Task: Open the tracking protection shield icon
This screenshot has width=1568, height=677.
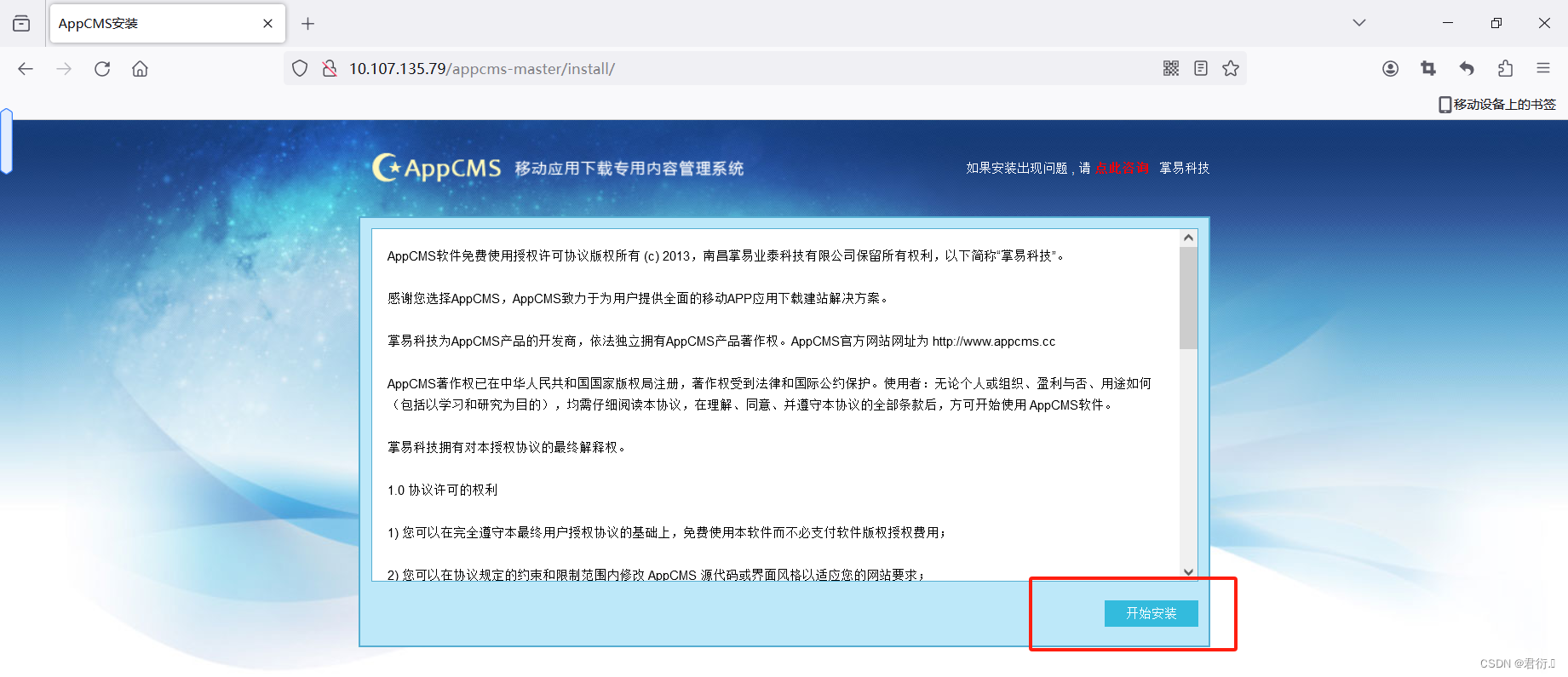Action: (300, 68)
